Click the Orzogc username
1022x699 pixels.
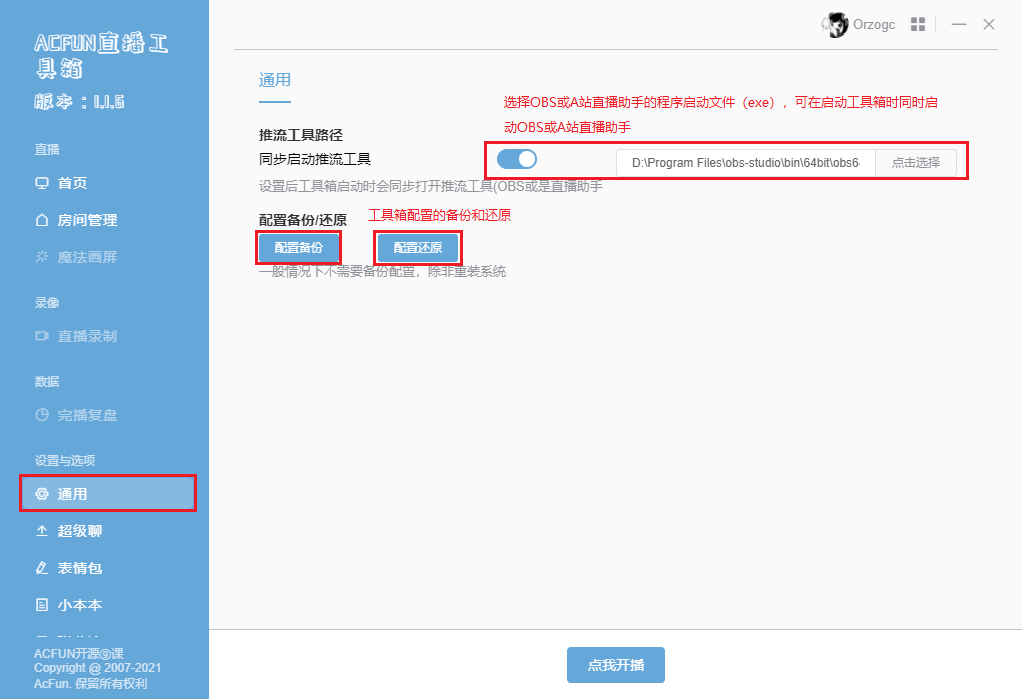874,25
